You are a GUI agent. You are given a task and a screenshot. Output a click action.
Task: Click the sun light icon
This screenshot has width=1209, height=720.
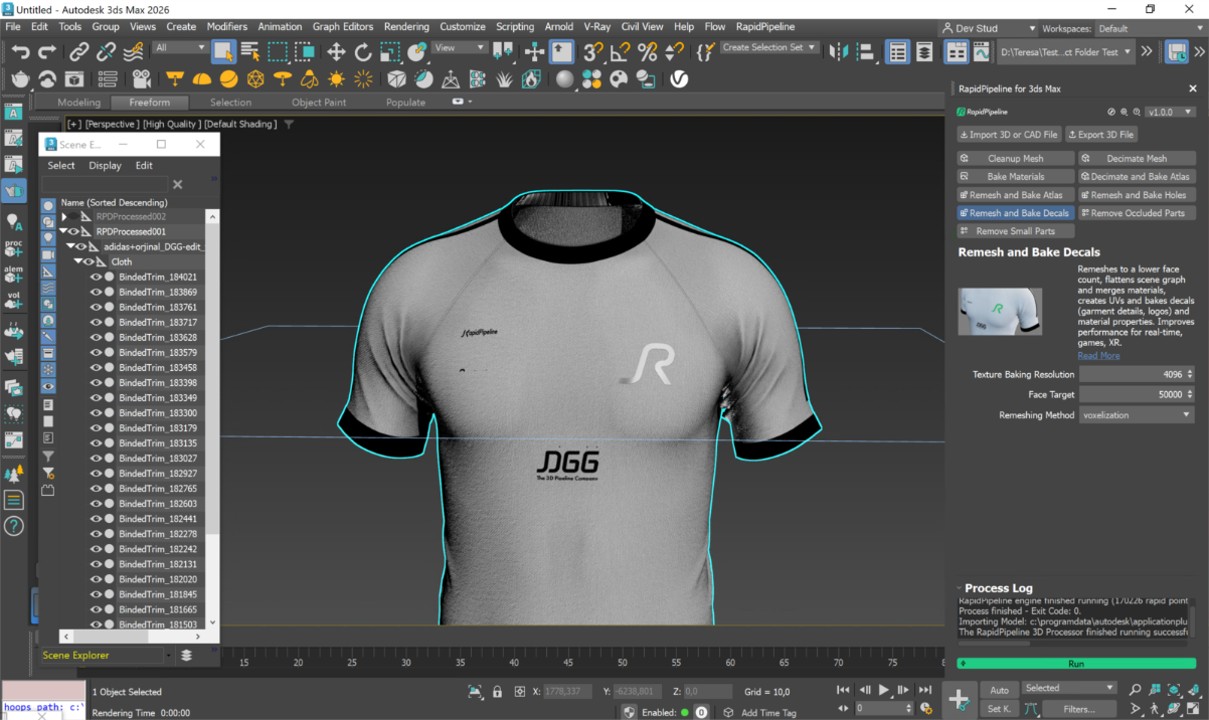coord(337,79)
